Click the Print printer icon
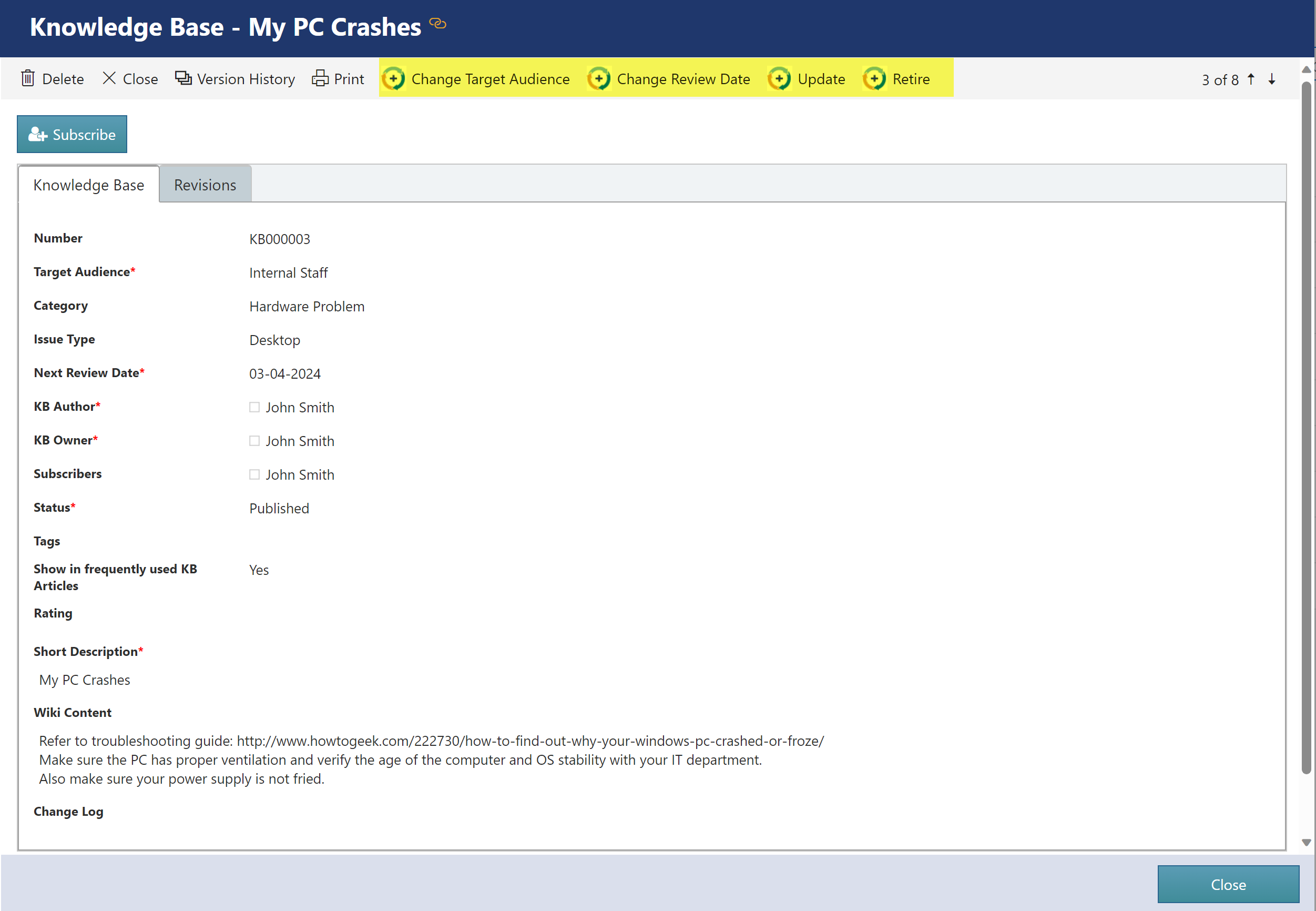1316x911 pixels. pos(320,78)
